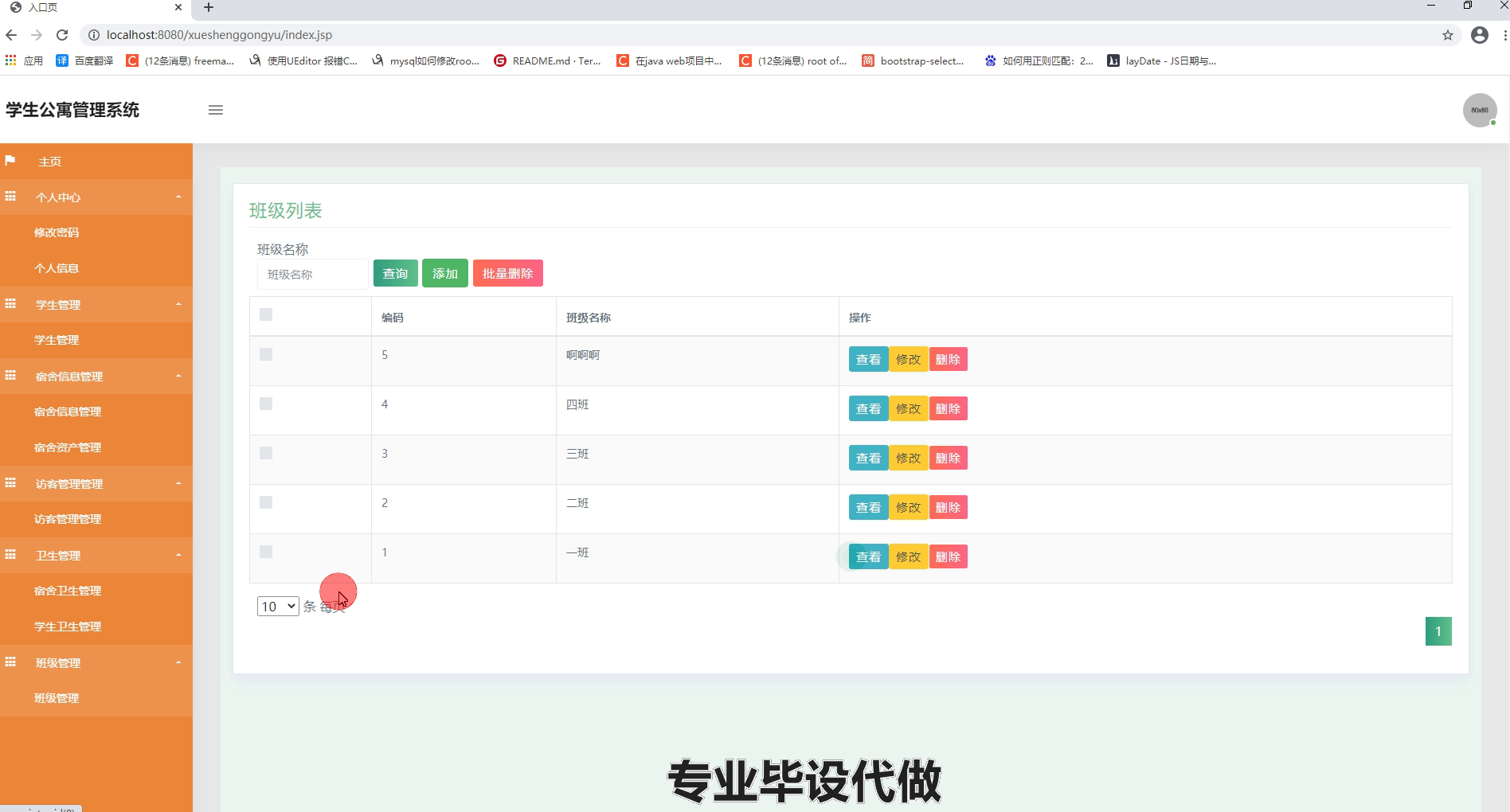Open the Chrome three-dot menu

[1504, 35]
